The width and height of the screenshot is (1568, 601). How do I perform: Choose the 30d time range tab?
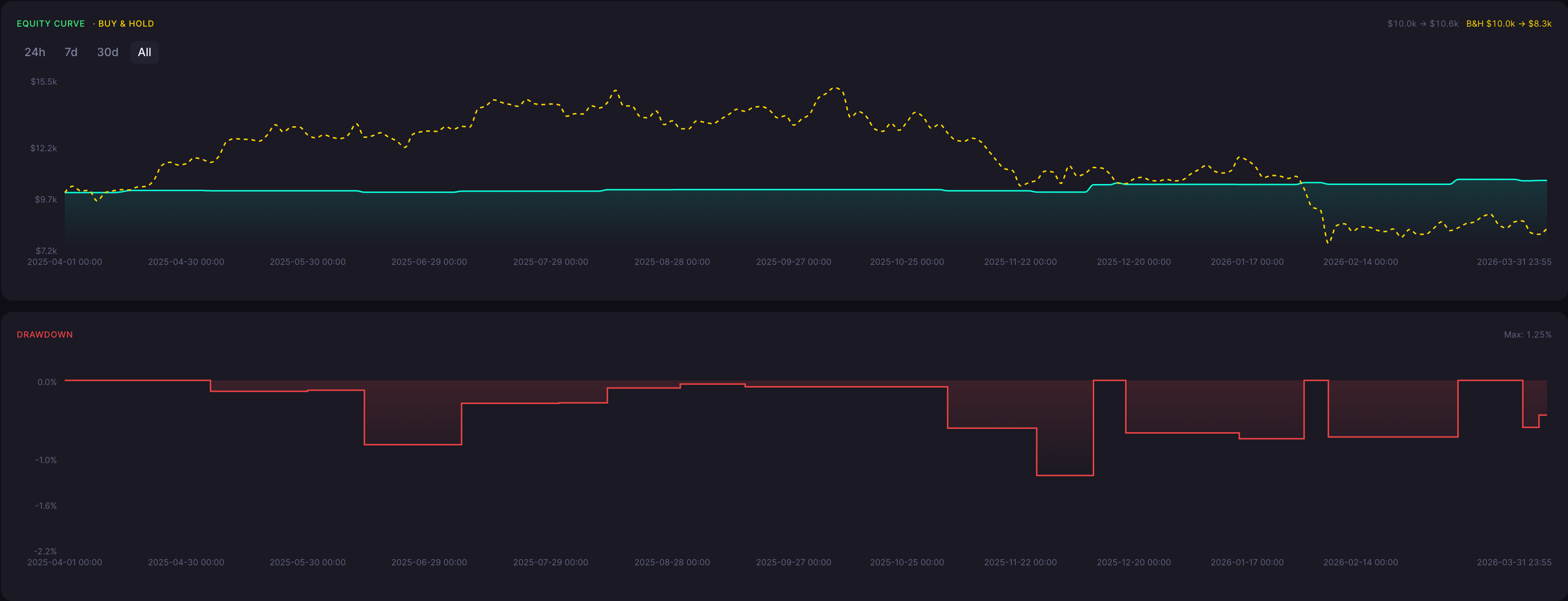click(108, 52)
